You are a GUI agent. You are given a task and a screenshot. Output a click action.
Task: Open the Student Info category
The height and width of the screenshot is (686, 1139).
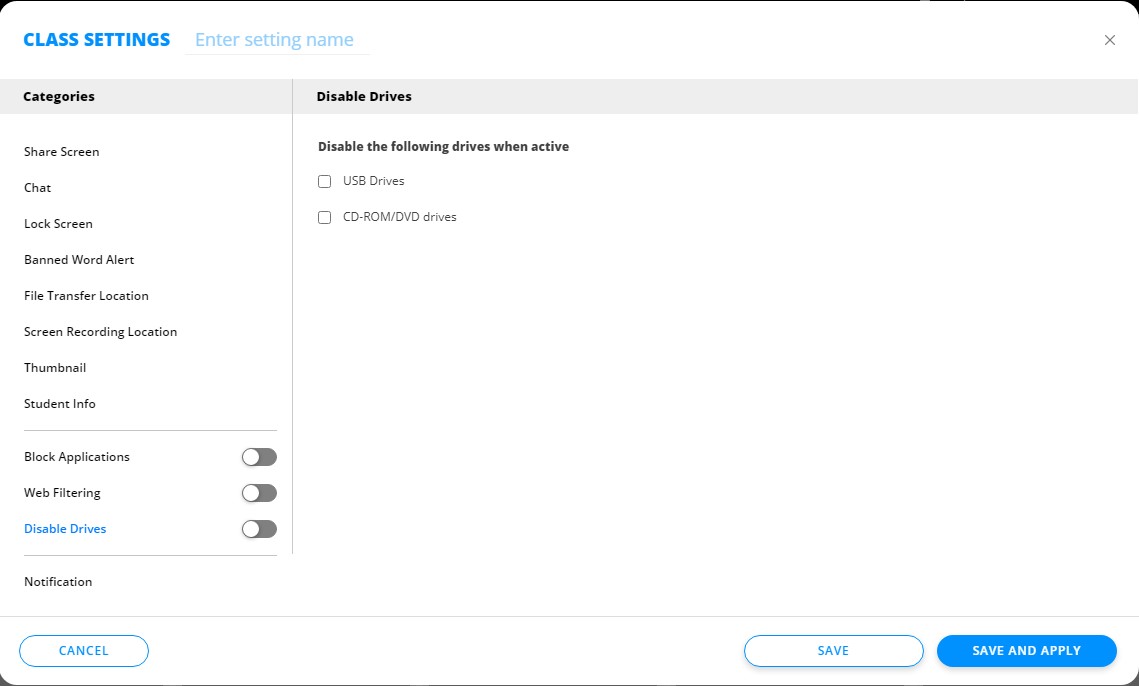coord(60,404)
